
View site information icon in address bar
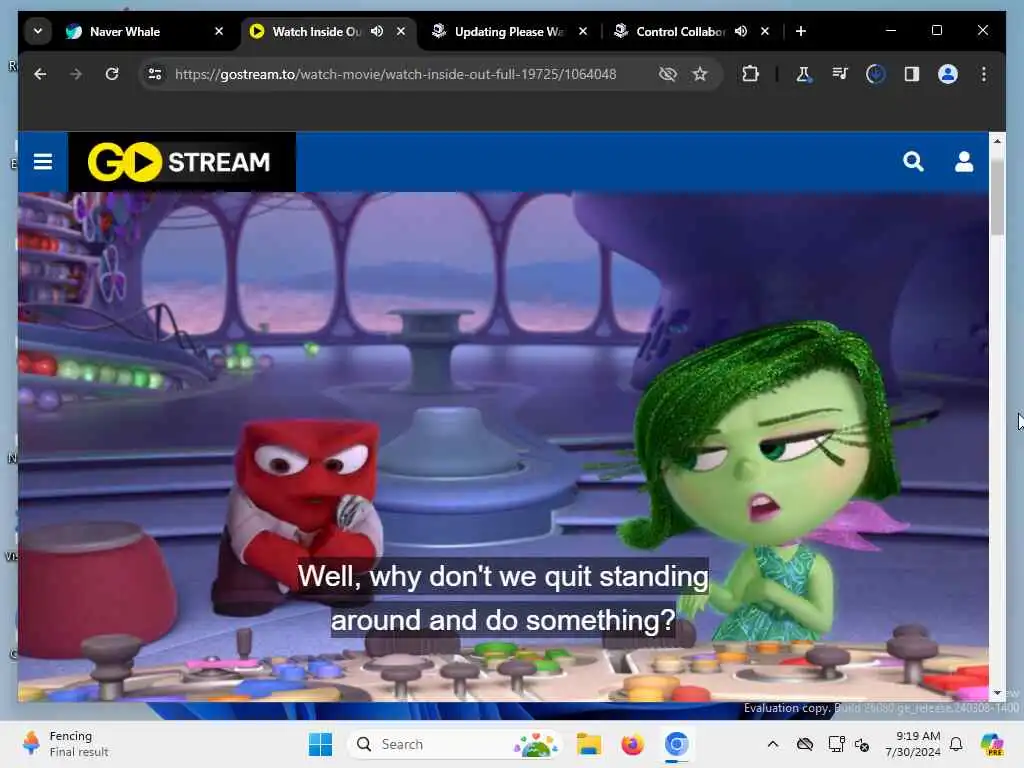tap(155, 74)
